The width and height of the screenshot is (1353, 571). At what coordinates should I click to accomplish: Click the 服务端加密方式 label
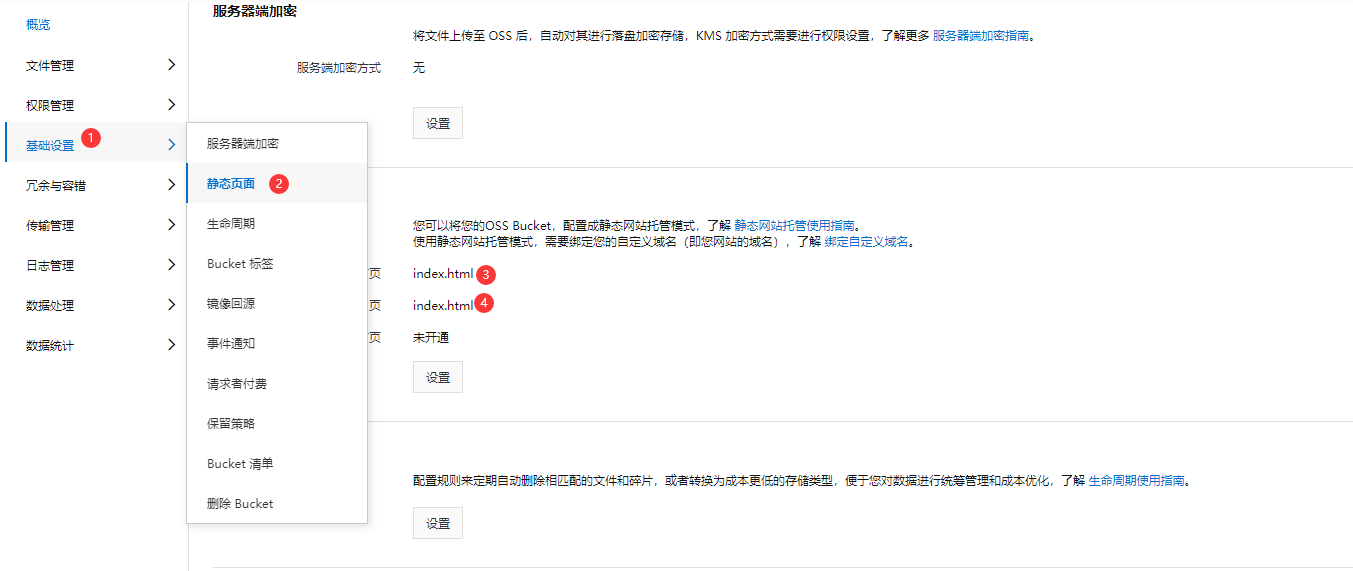(x=339, y=68)
